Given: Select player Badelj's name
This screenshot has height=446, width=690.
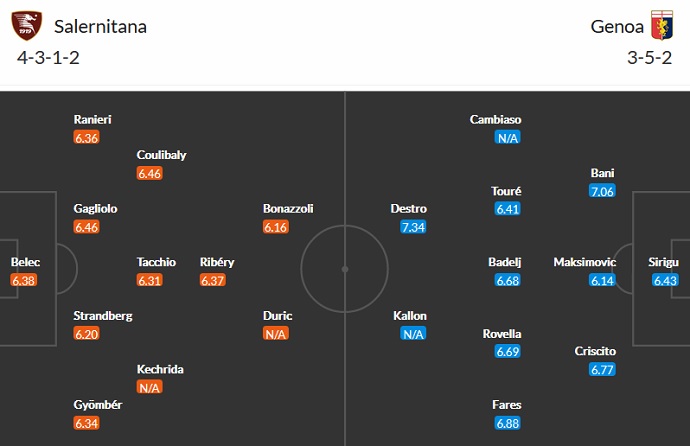Looking at the screenshot, I should [x=505, y=262].
